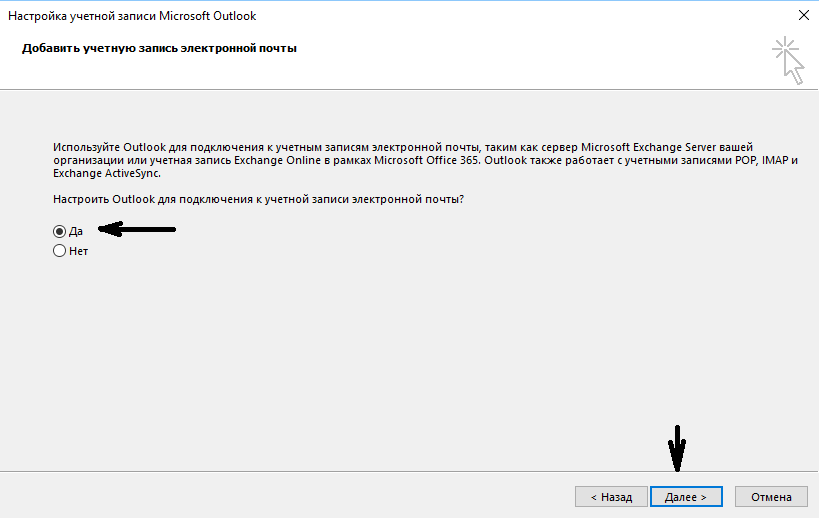Click the "Exchange ActiveSync" text in description
The width and height of the screenshot is (819, 518).
click(x=105, y=173)
